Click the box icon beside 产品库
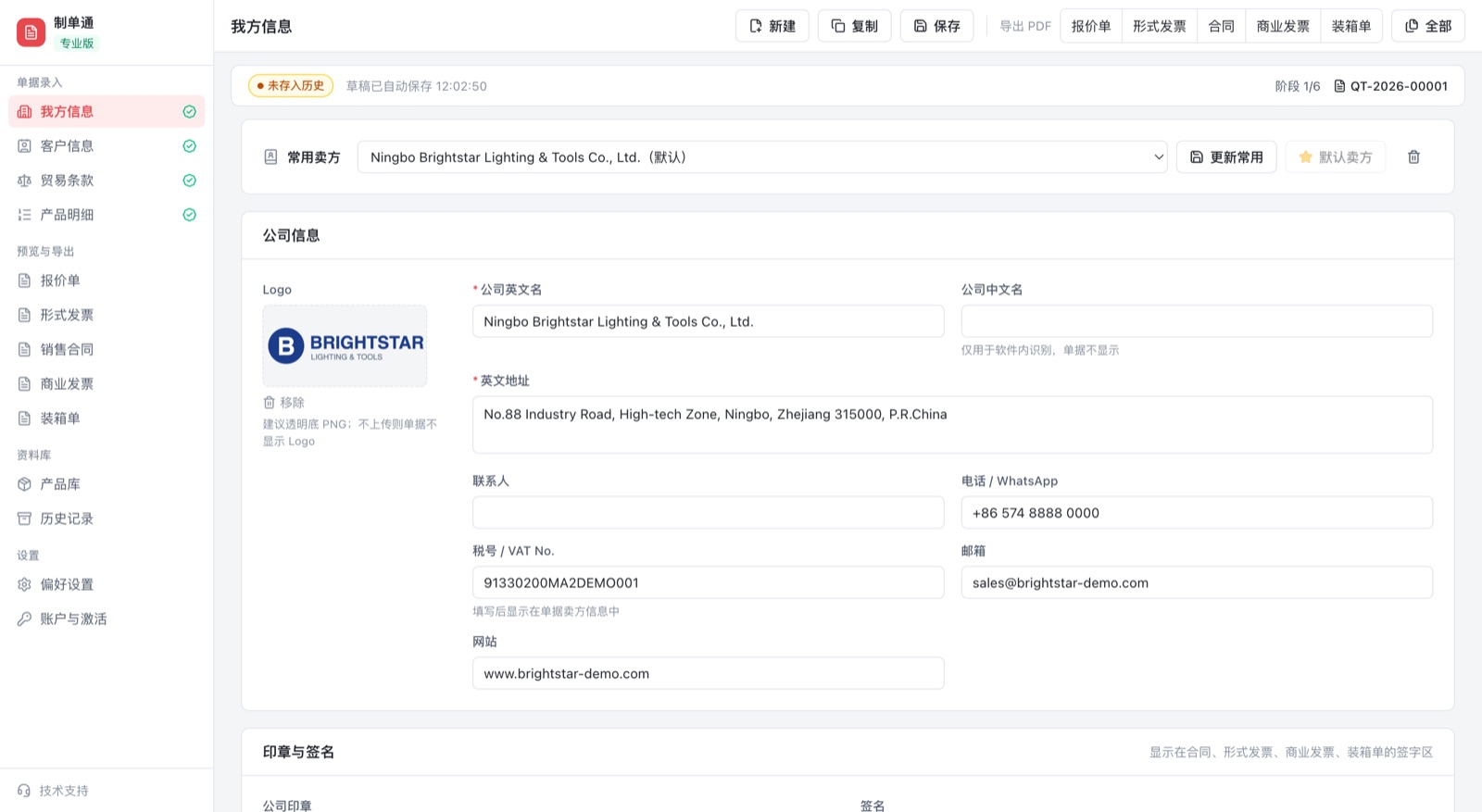Screen dimensions: 1482x812 click(x=24, y=484)
